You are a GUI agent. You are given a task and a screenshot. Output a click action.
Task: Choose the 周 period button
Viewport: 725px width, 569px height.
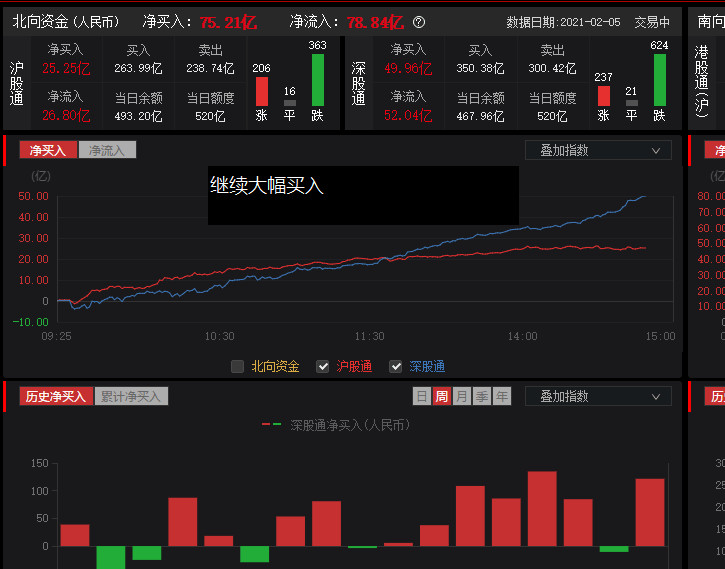442,396
